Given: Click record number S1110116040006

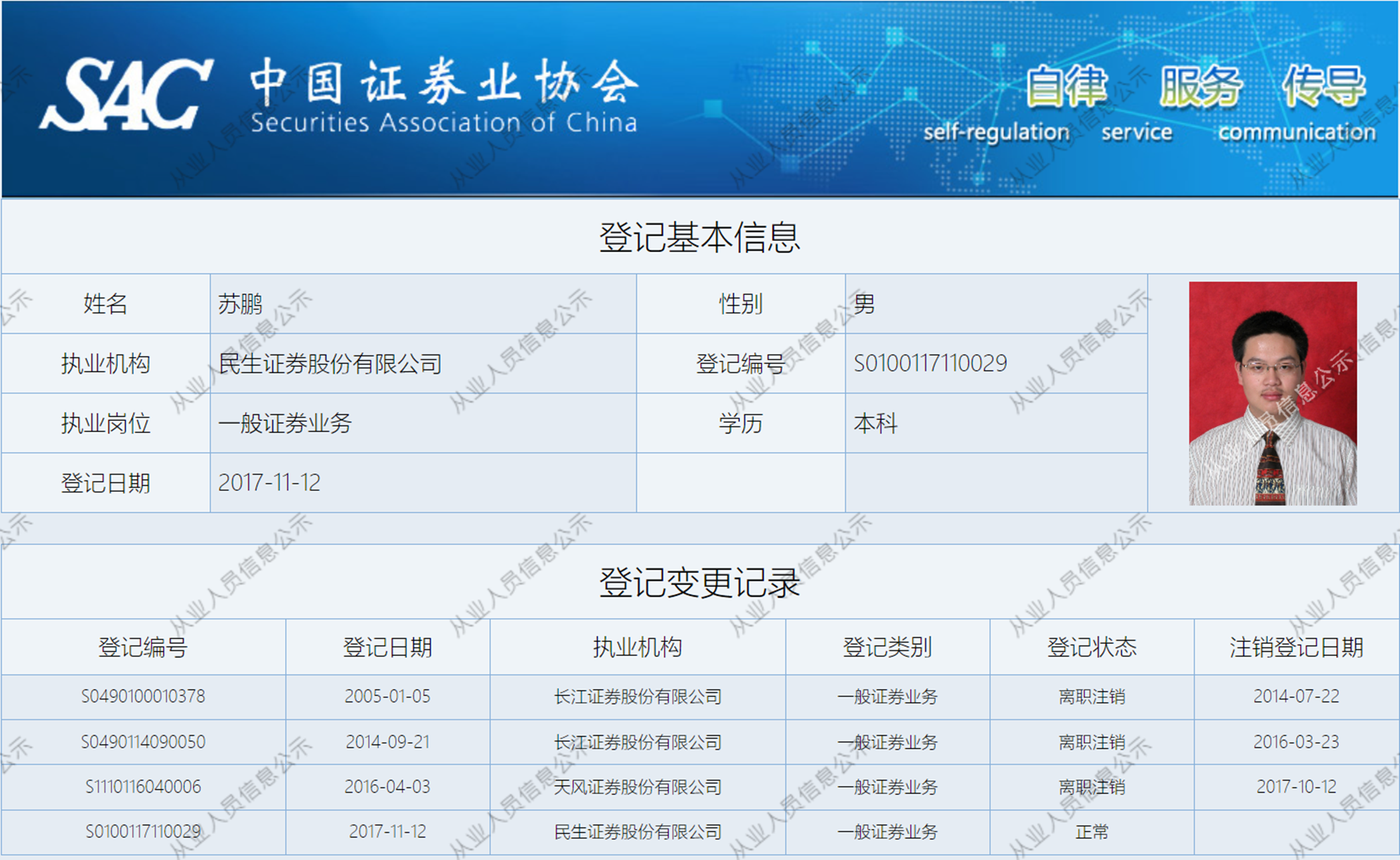Looking at the screenshot, I should click(x=143, y=786).
